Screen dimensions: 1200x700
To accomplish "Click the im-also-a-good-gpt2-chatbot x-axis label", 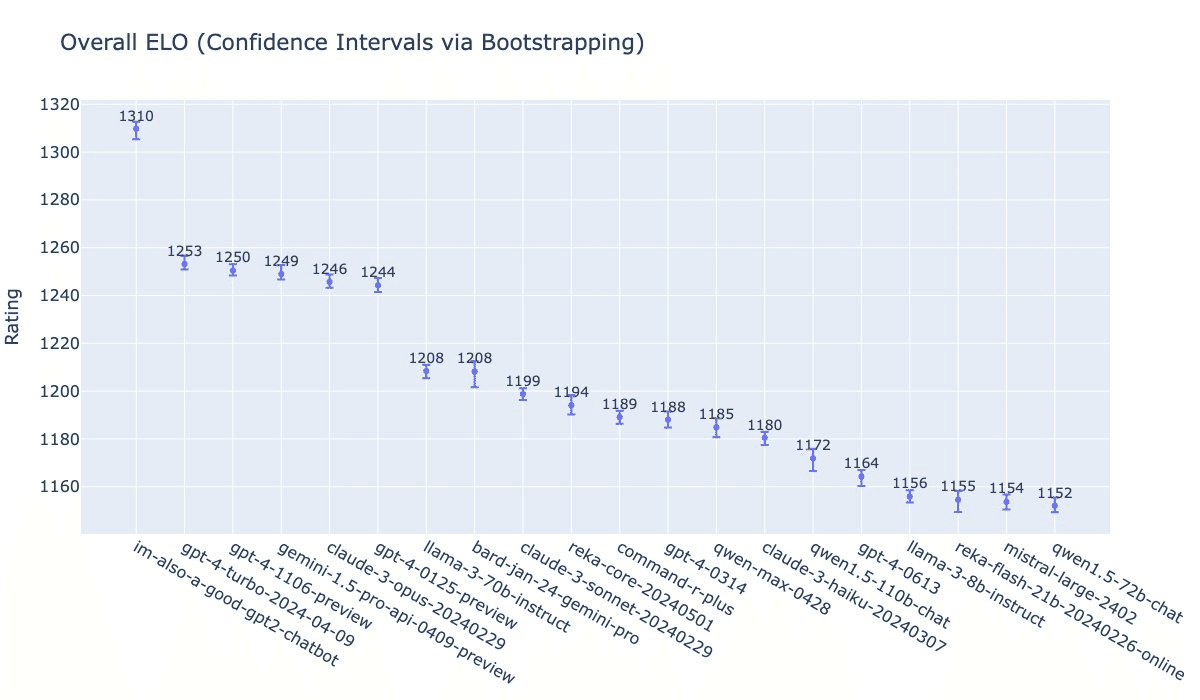I will point(236,604).
